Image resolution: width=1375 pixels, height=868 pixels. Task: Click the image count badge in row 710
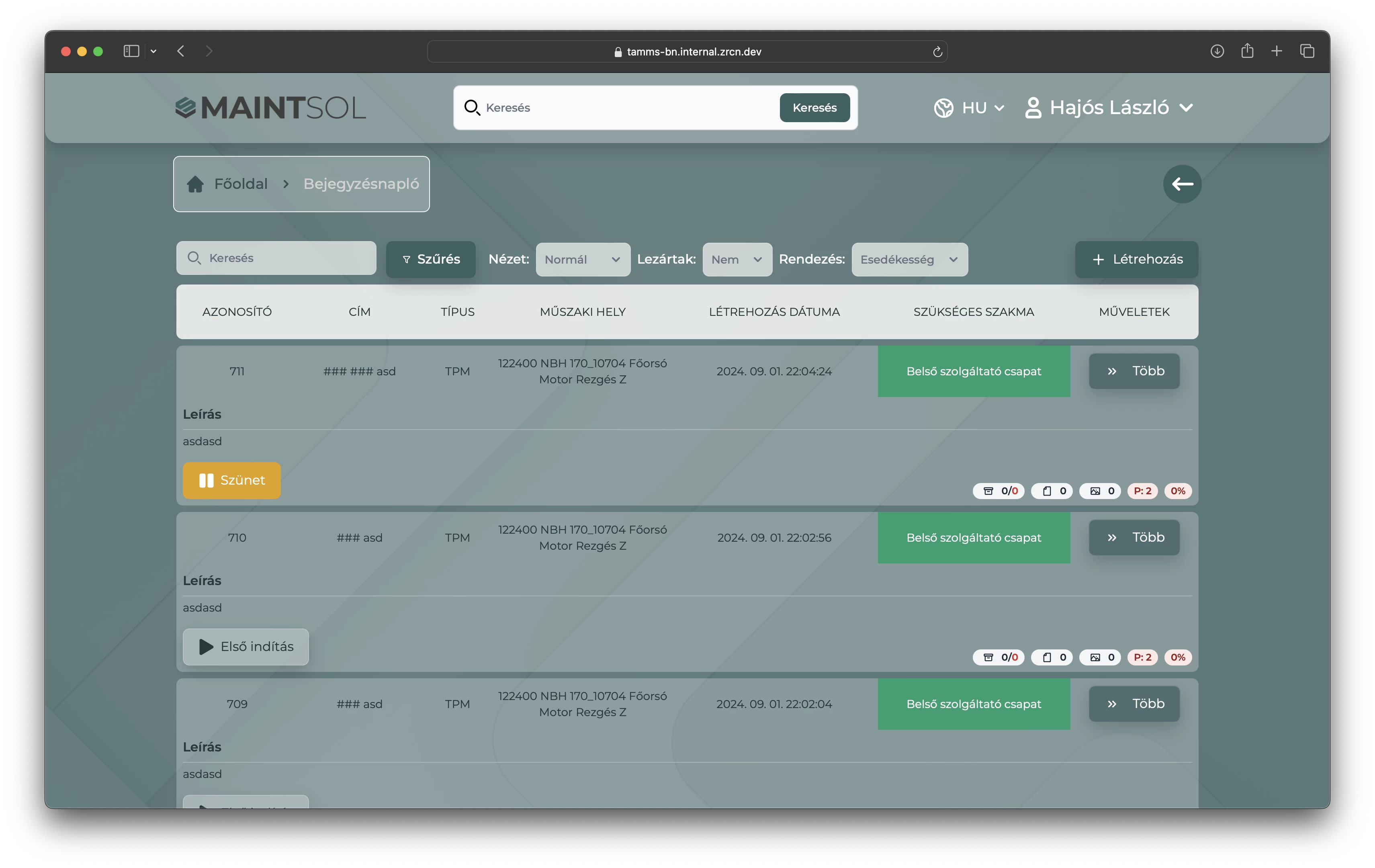coord(1100,657)
